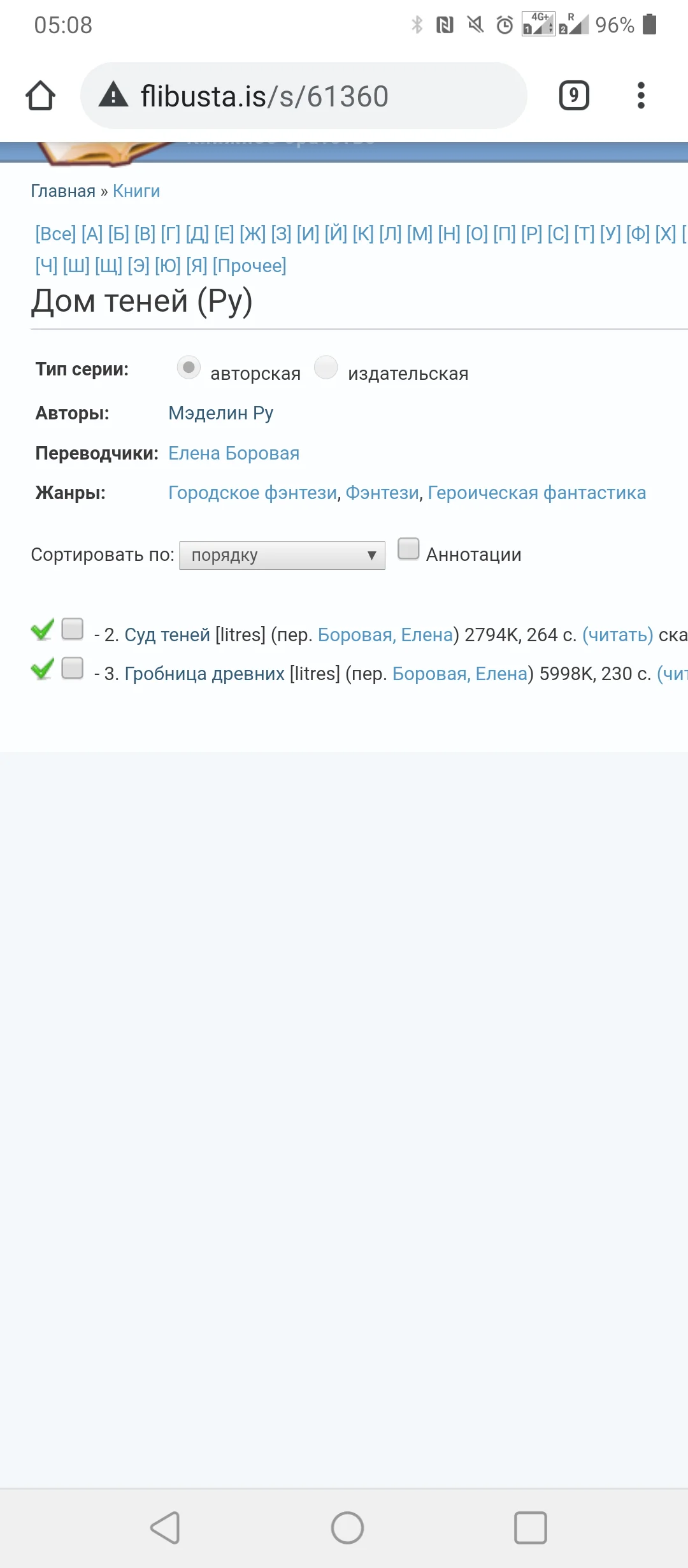
Task: Enable the Аннотации checkbox
Action: 408,549
